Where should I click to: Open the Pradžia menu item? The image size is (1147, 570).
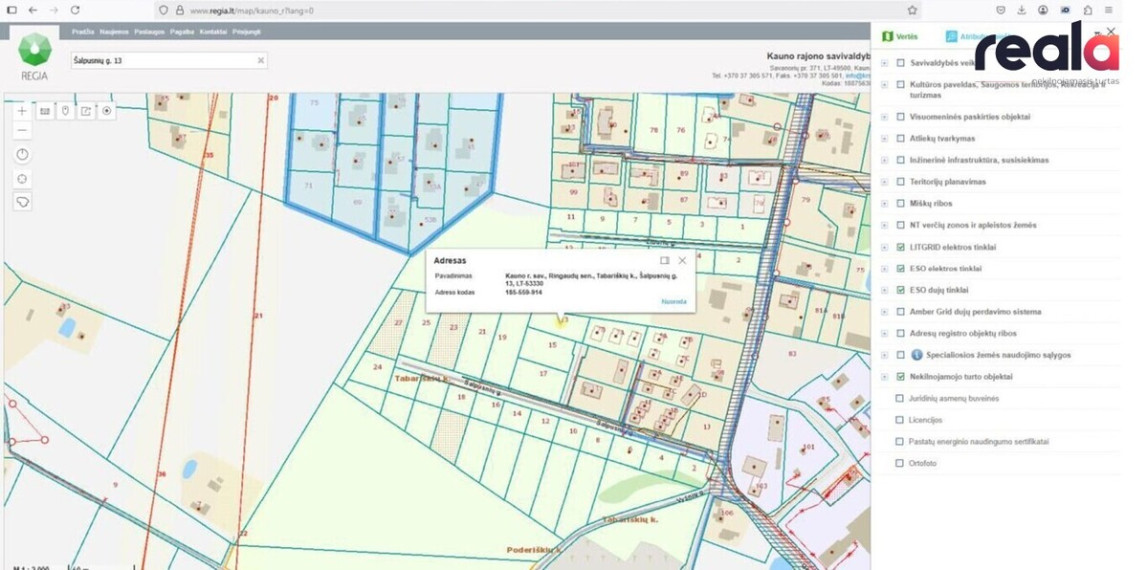click(83, 32)
